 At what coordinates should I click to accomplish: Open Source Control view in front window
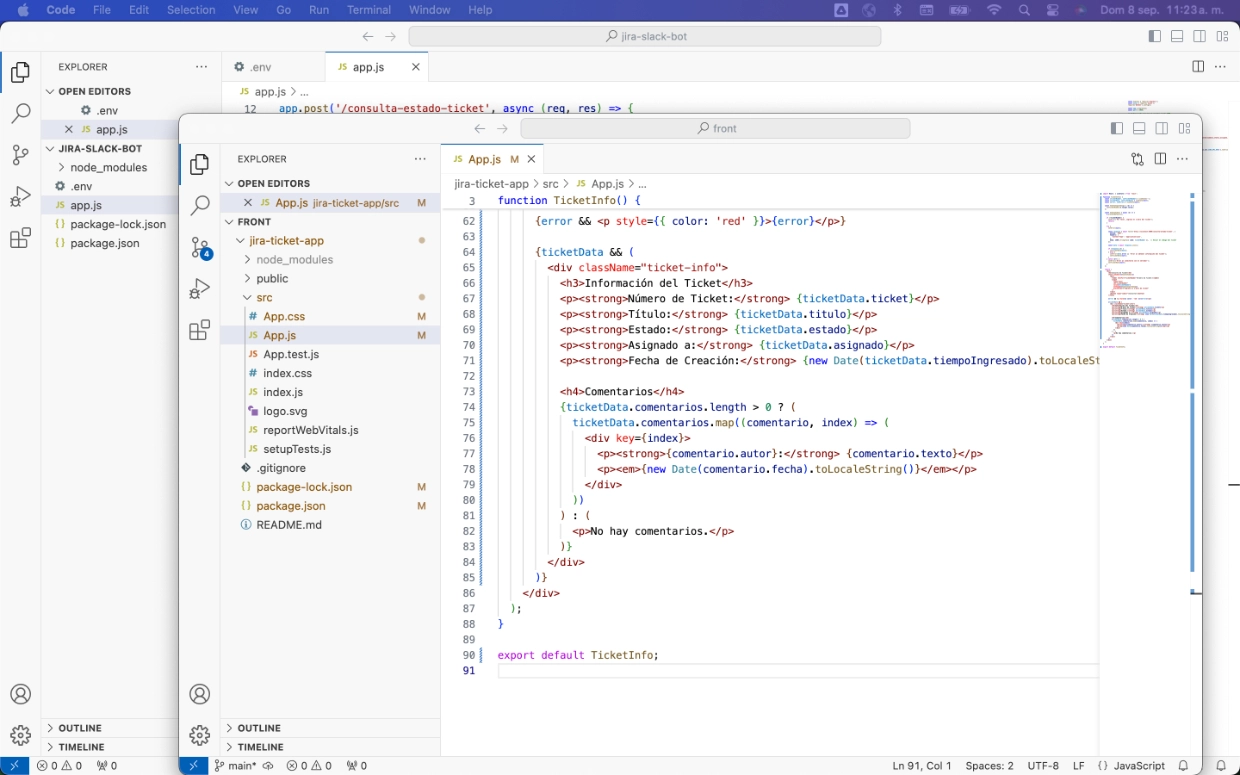[200, 248]
